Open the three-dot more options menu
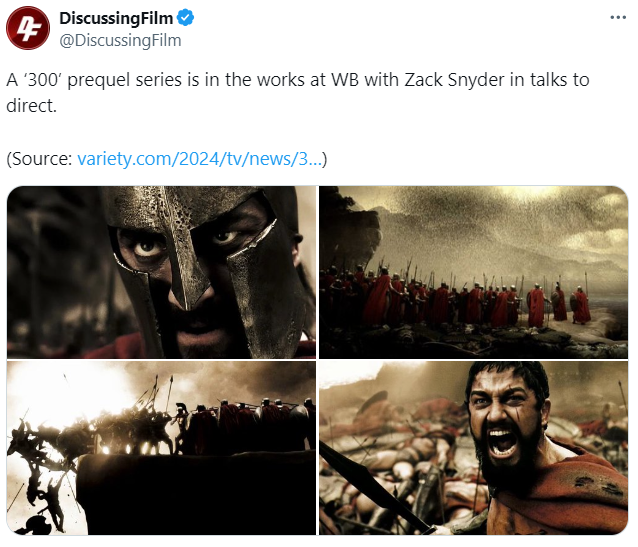The image size is (638, 547). point(618,18)
